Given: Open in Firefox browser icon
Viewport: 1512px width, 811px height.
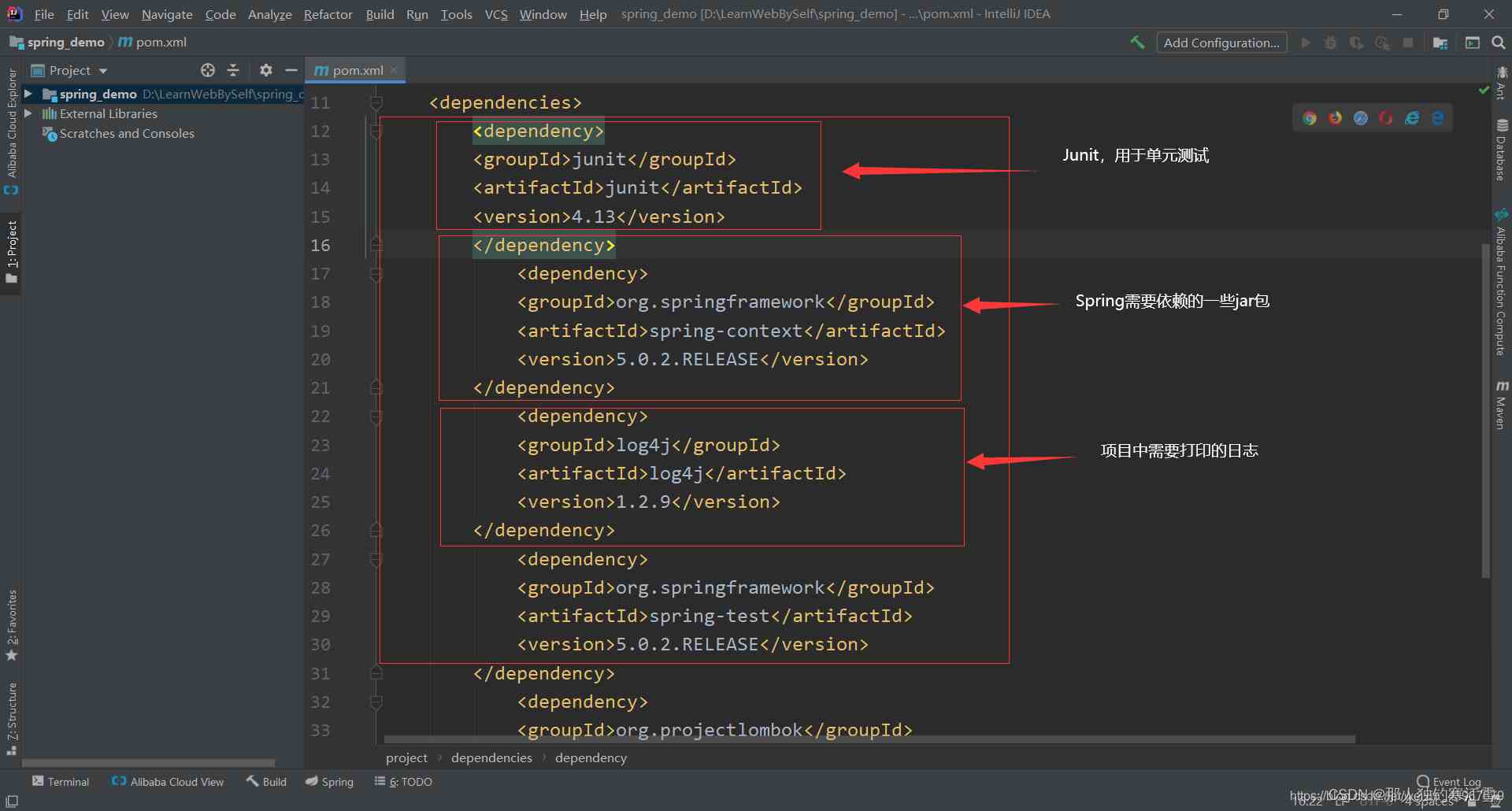Looking at the screenshot, I should pos(1336,118).
